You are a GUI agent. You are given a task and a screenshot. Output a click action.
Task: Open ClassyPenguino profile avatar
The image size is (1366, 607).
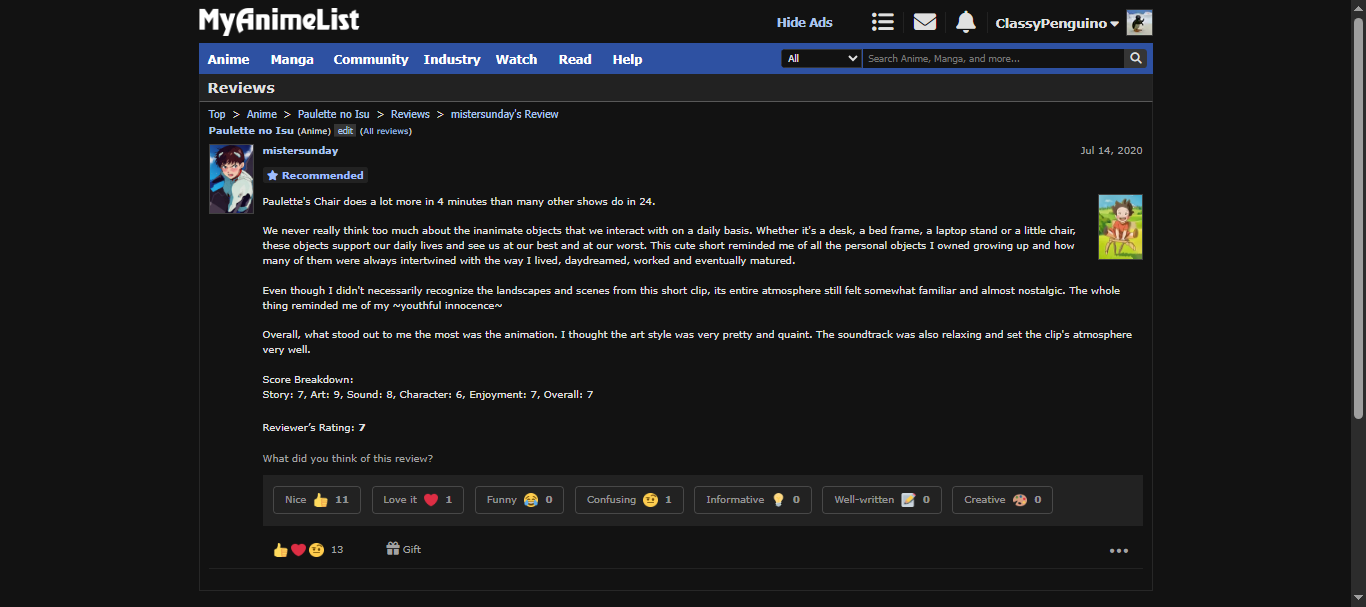1139,23
